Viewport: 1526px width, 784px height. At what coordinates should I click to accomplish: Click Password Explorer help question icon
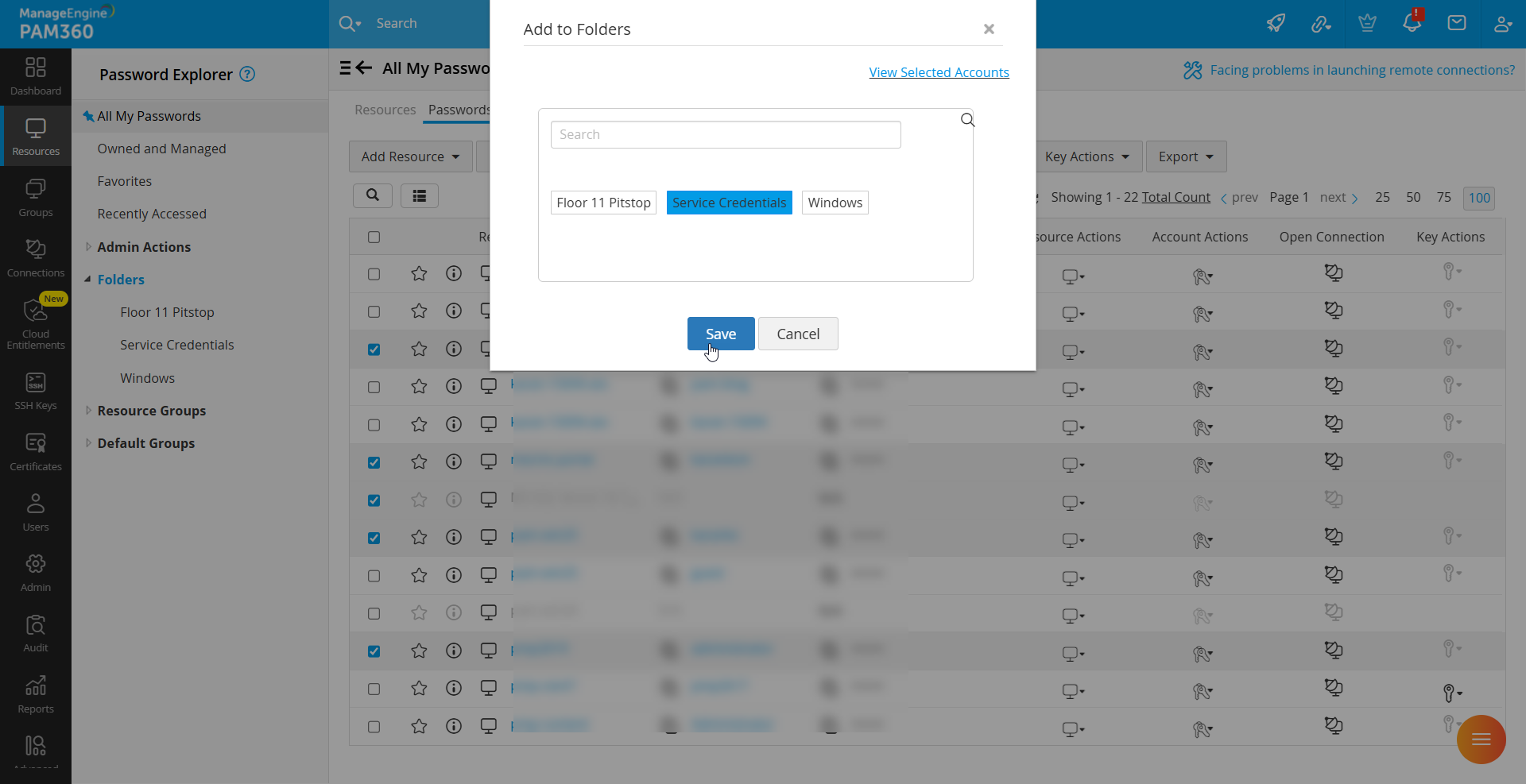pos(248,74)
